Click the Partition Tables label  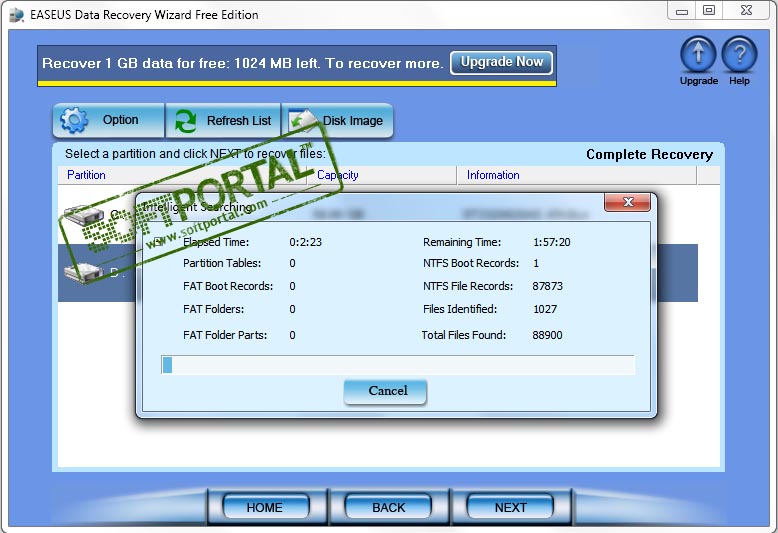pos(222,263)
